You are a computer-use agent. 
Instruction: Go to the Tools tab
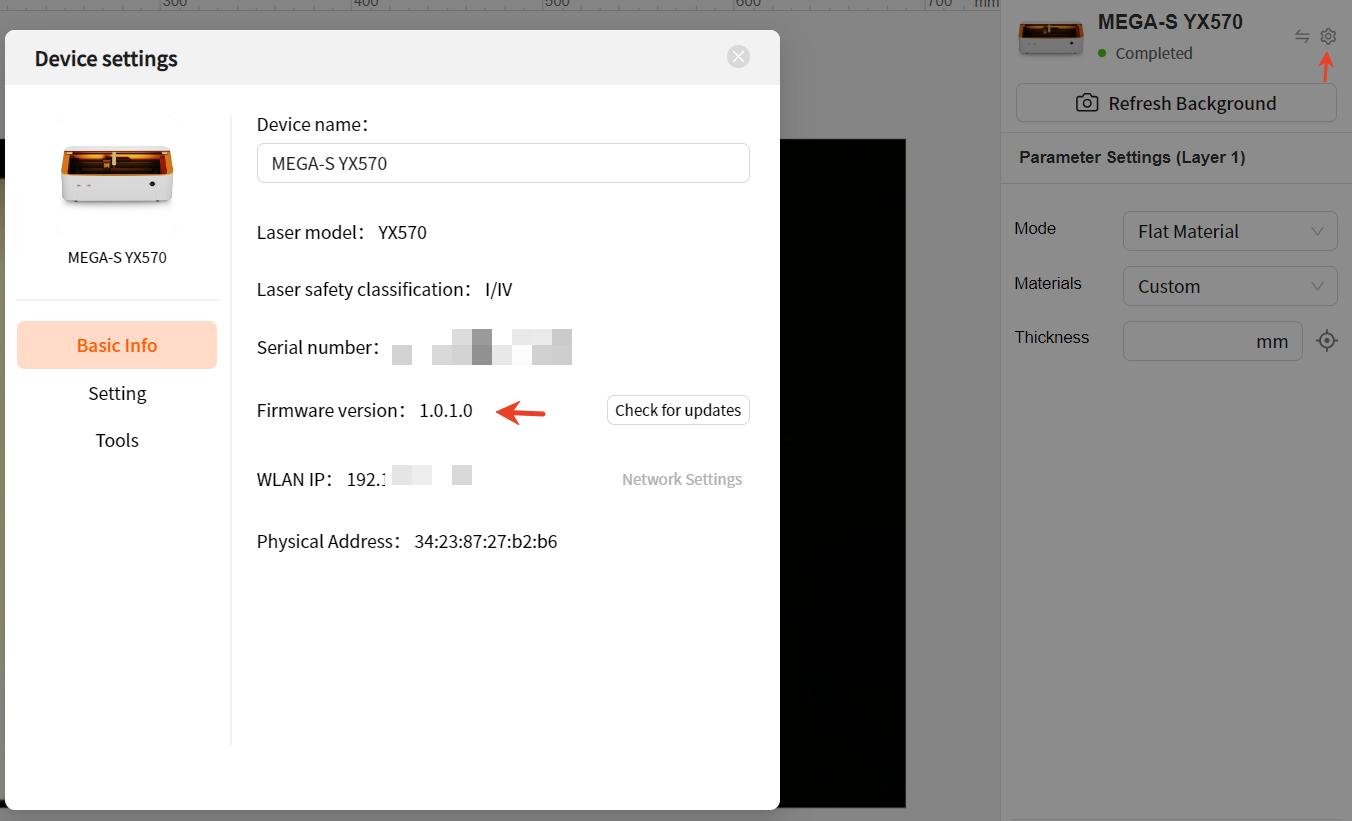click(117, 440)
